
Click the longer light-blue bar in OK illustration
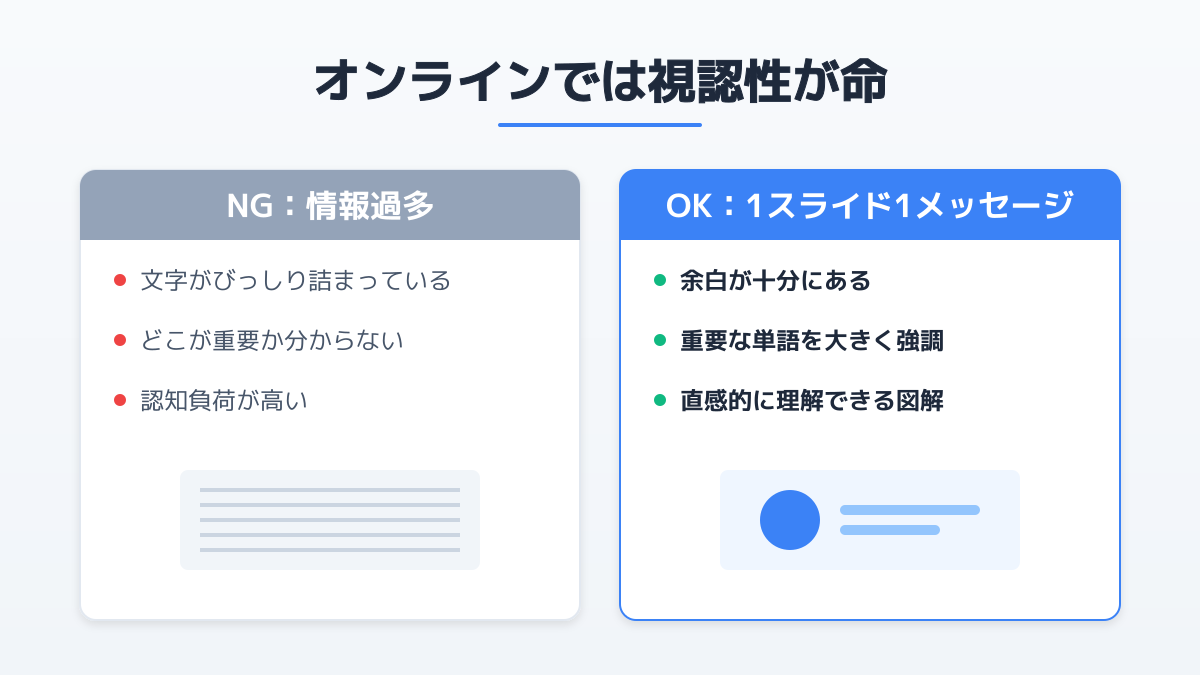[910, 510]
